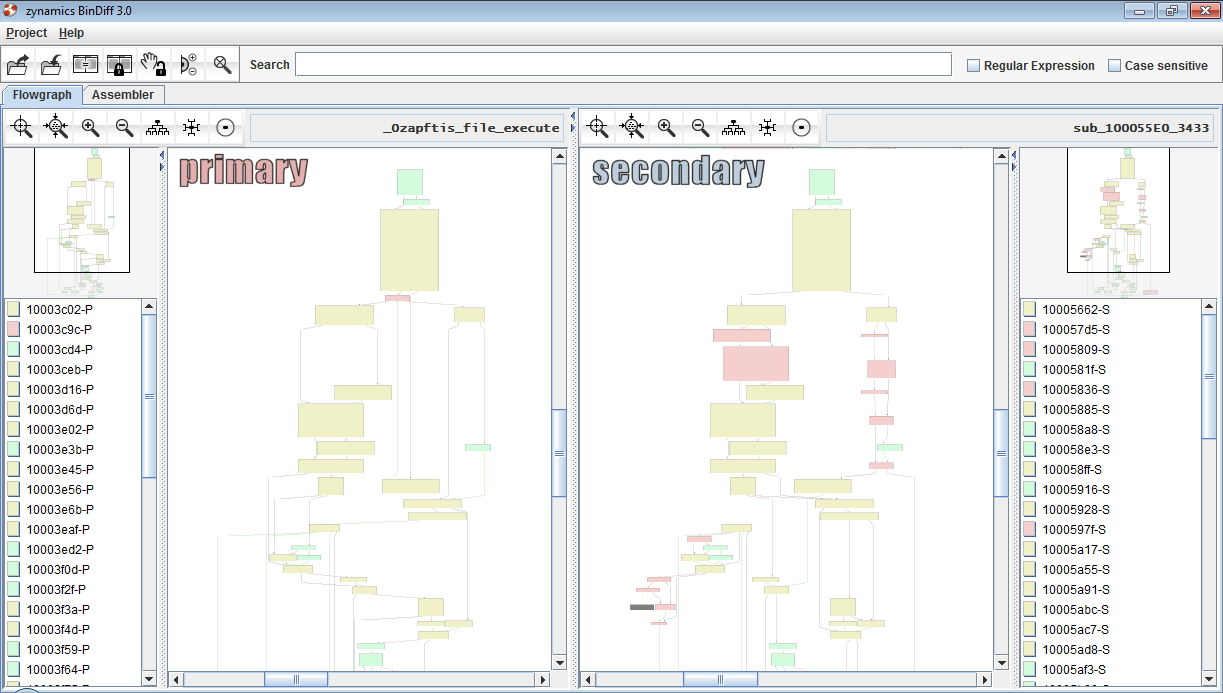Apply orthogonal layout to secondary flowgraph

coord(767,127)
